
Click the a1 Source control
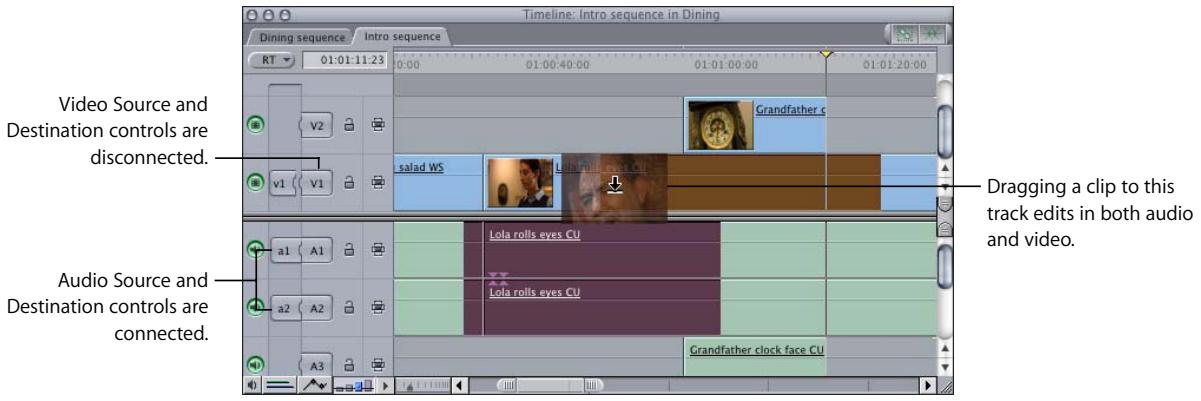pos(284,250)
